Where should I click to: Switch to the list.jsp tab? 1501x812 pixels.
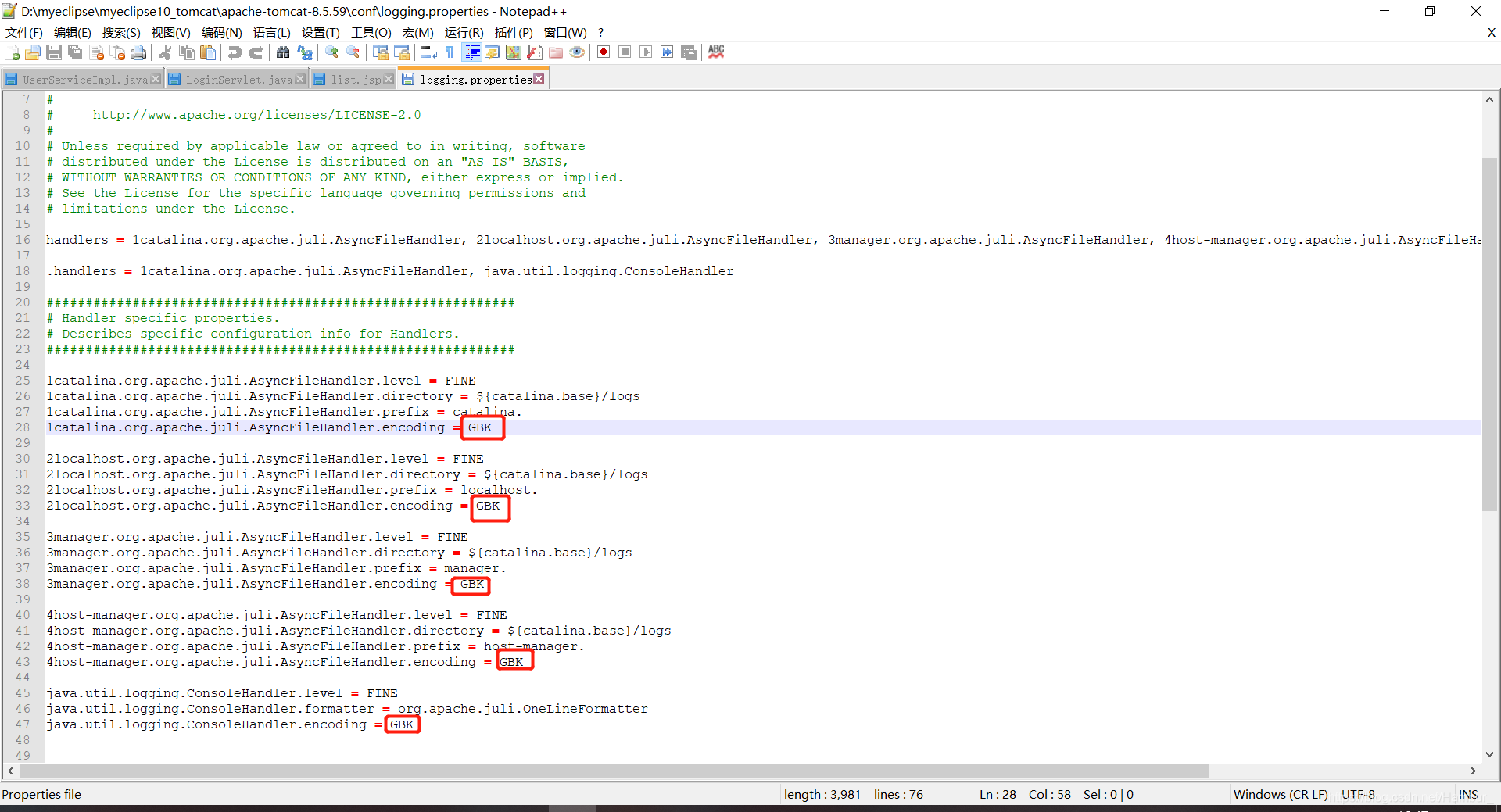(355, 80)
